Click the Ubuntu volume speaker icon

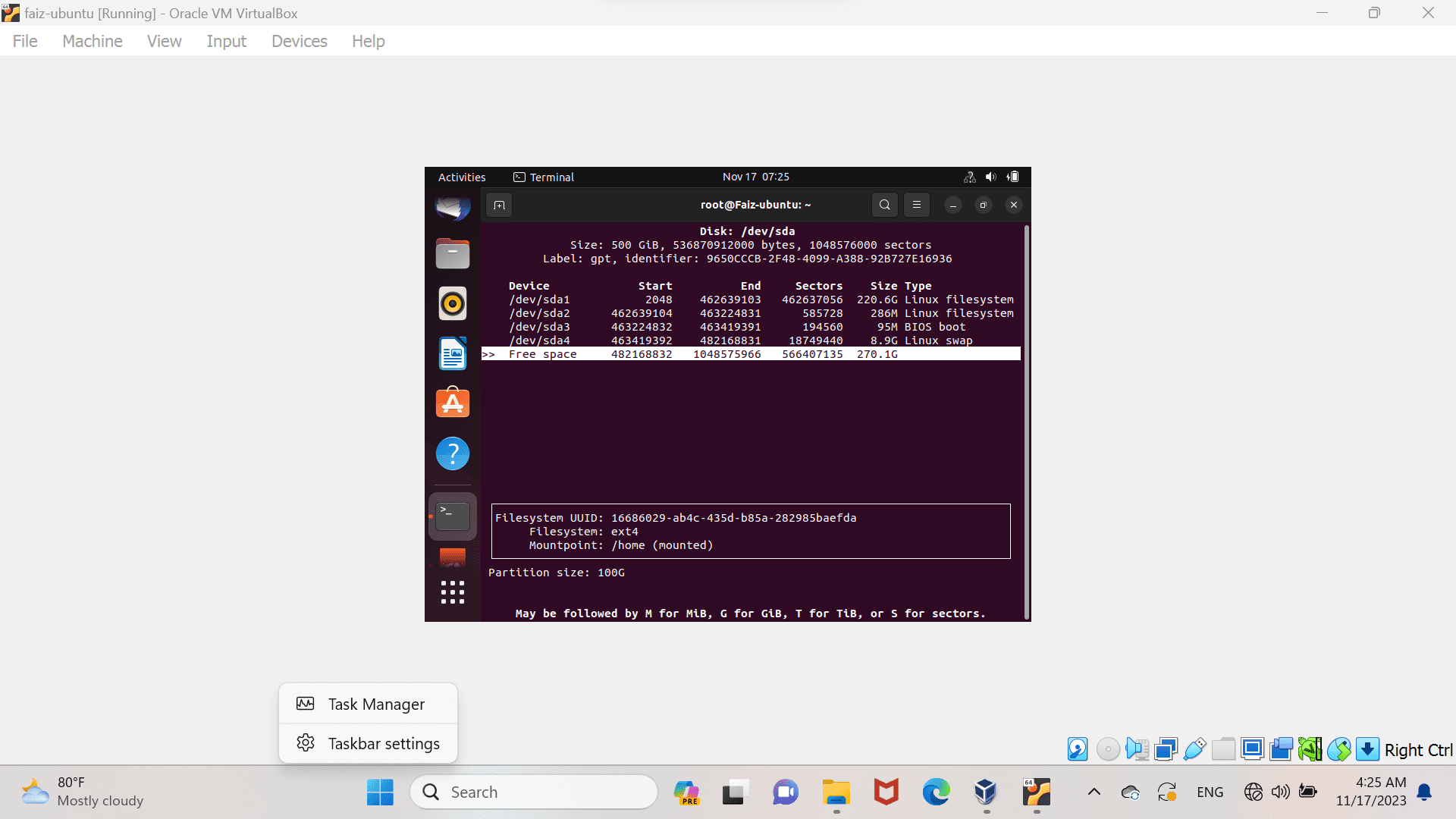pyautogui.click(x=990, y=177)
